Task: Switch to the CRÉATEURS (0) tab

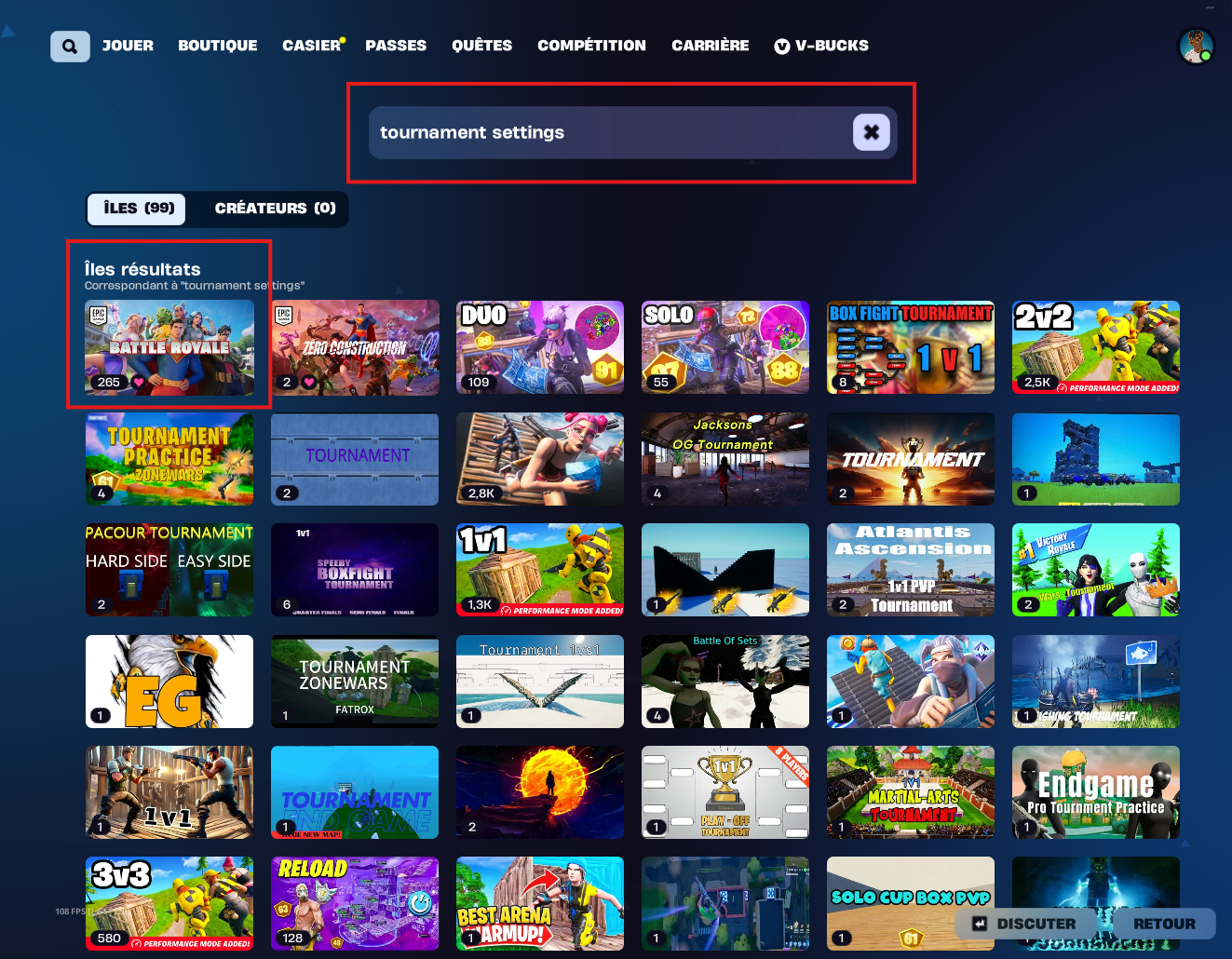Action: [x=275, y=209]
